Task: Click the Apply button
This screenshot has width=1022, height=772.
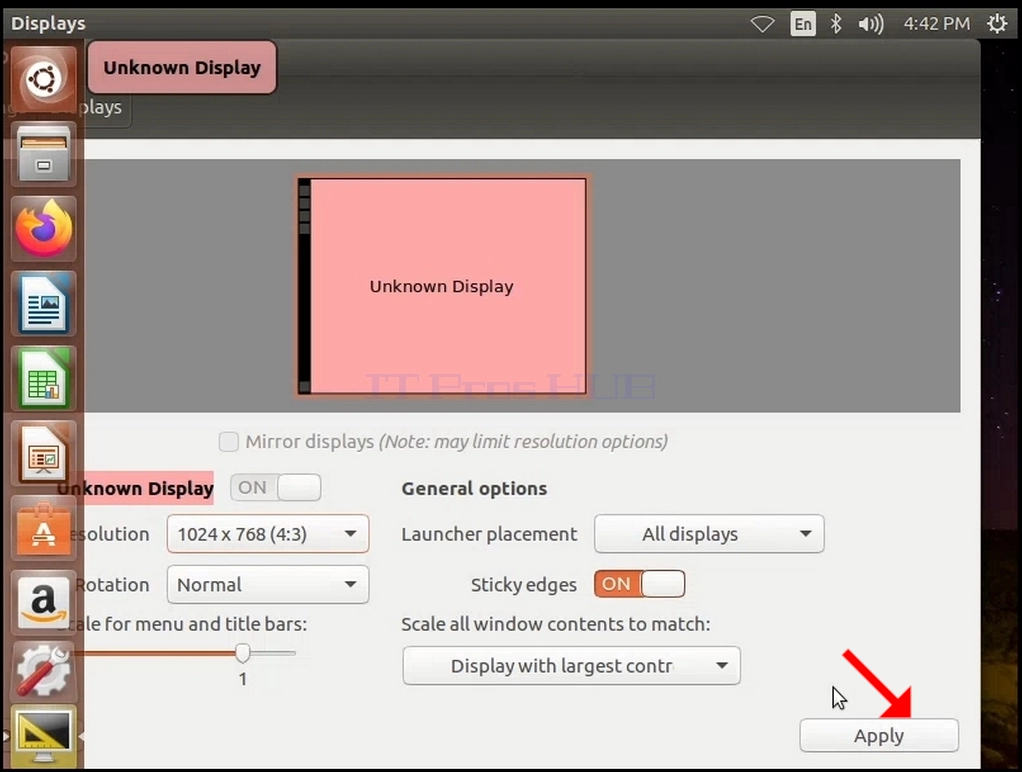Action: click(x=879, y=735)
